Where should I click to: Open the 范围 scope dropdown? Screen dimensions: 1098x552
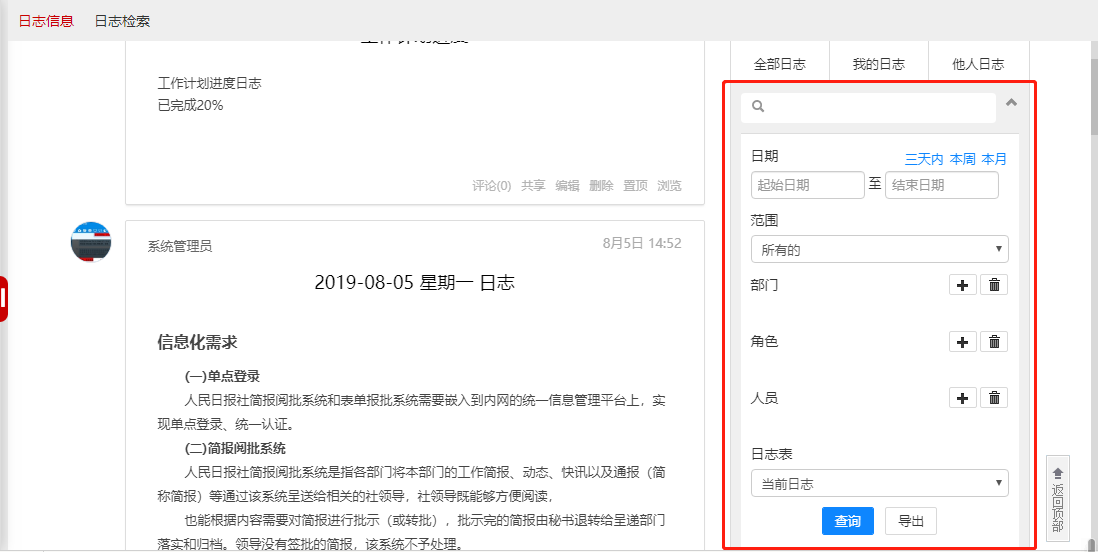pos(879,249)
